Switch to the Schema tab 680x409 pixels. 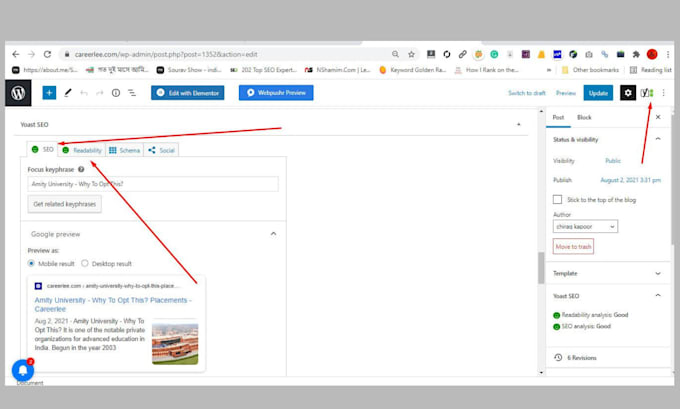[x=124, y=150]
